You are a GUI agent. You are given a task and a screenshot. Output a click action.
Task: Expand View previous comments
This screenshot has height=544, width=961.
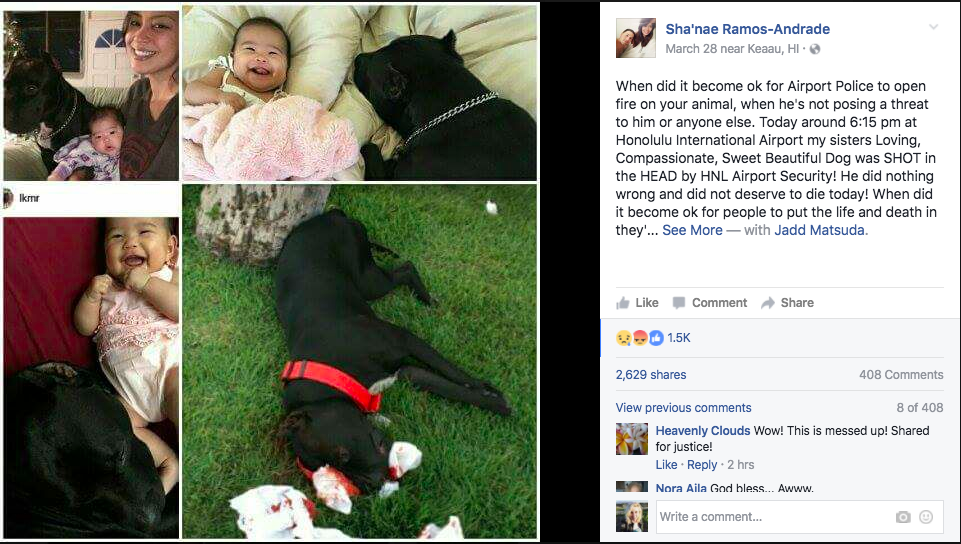pyautogui.click(x=683, y=407)
